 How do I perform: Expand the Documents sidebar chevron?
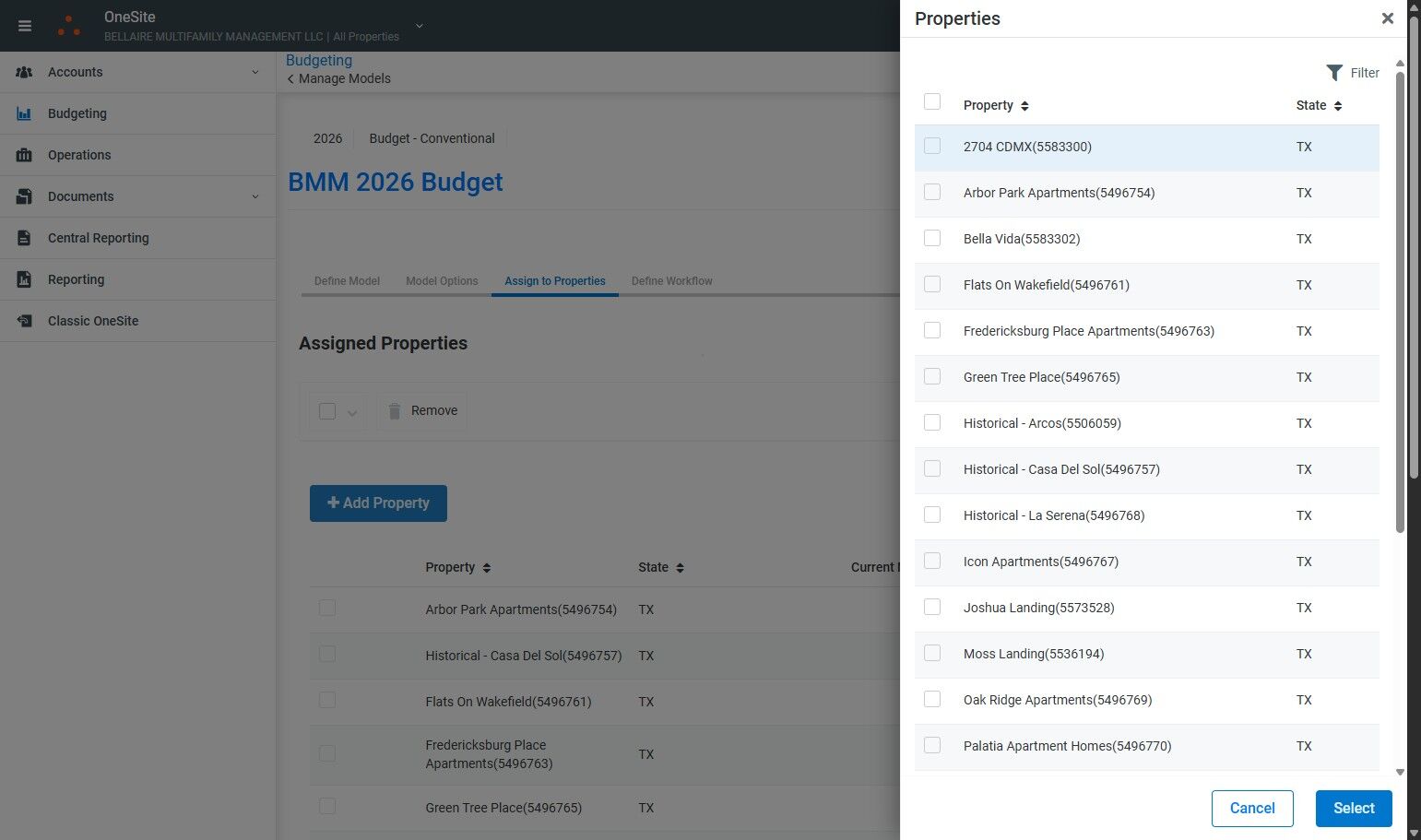click(255, 196)
